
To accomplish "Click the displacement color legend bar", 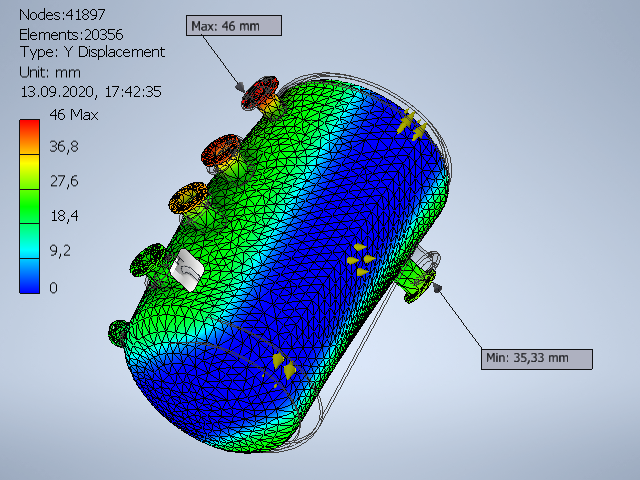I will tap(29, 206).
